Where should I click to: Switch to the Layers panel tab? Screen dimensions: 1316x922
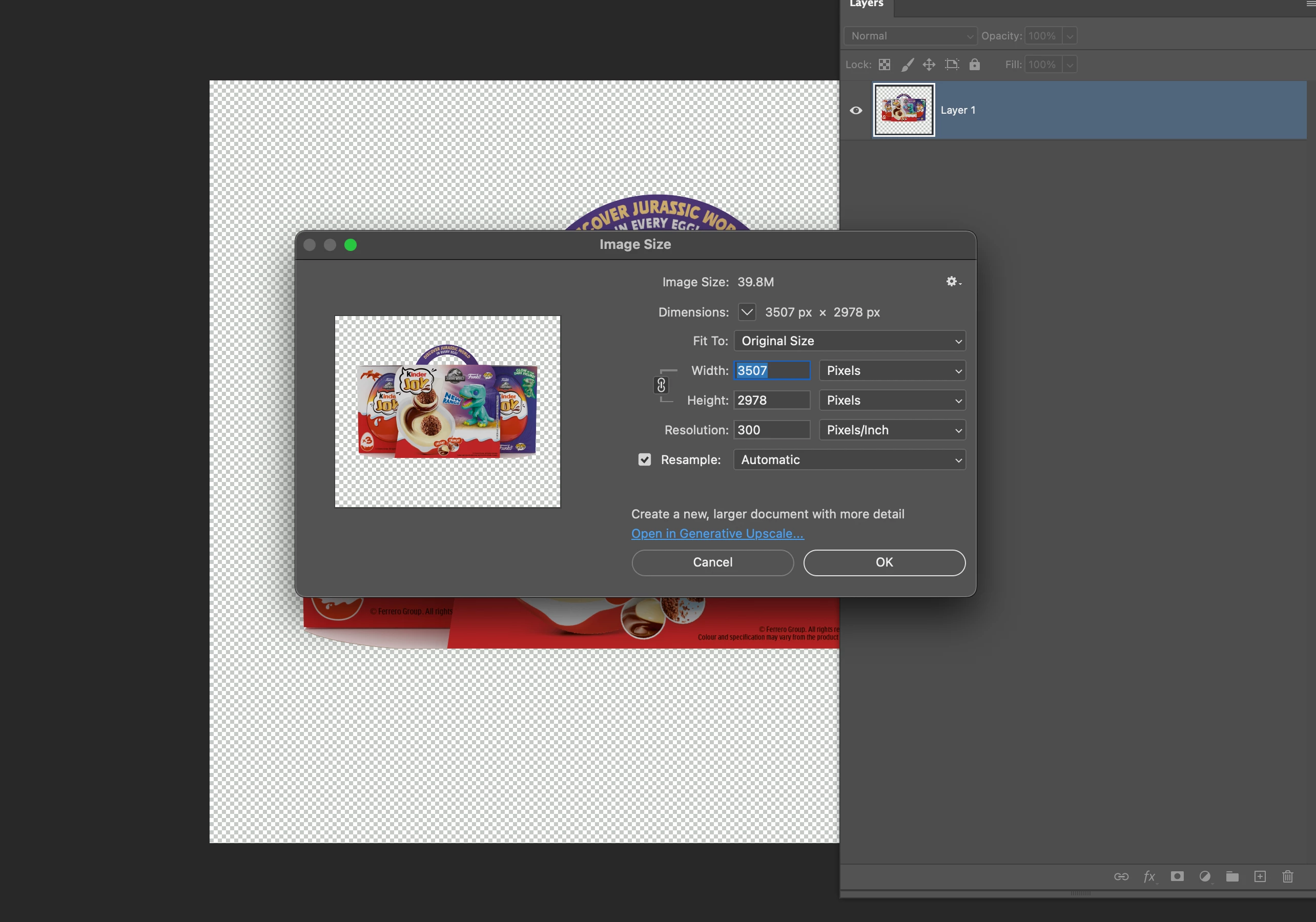(866, 5)
